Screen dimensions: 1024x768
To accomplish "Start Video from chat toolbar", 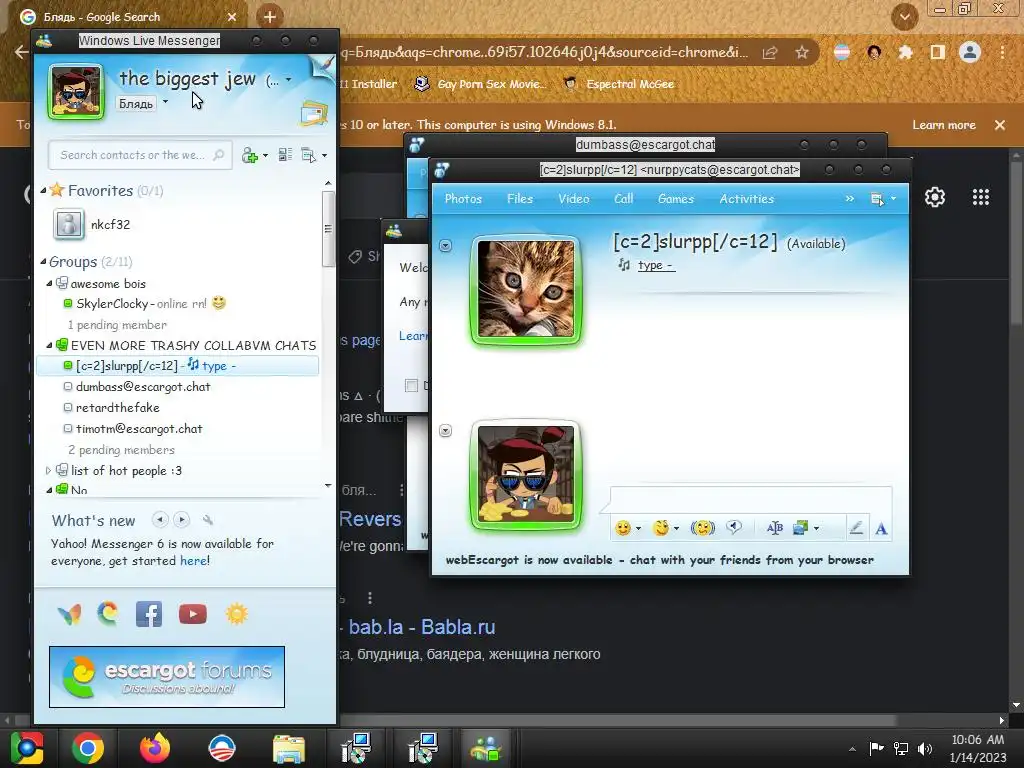I will coord(573,199).
